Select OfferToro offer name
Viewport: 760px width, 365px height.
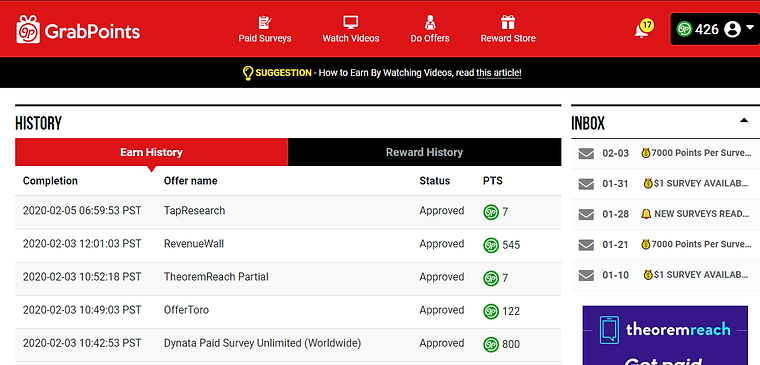tap(186, 310)
